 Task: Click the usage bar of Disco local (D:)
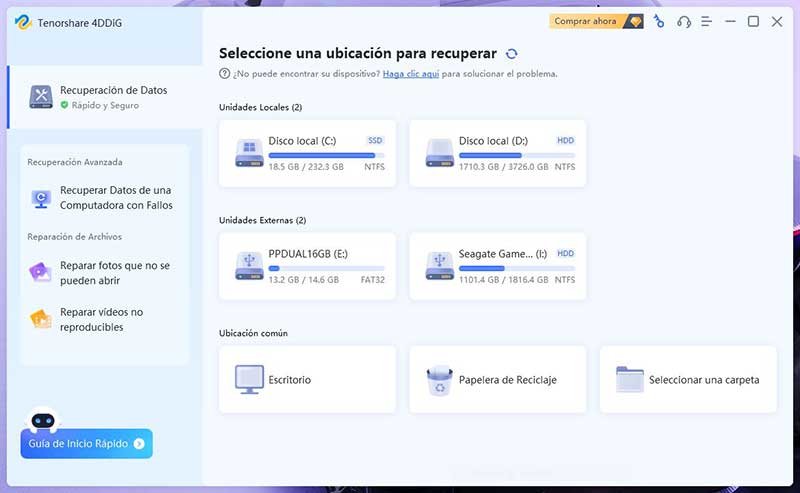(x=517, y=155)
